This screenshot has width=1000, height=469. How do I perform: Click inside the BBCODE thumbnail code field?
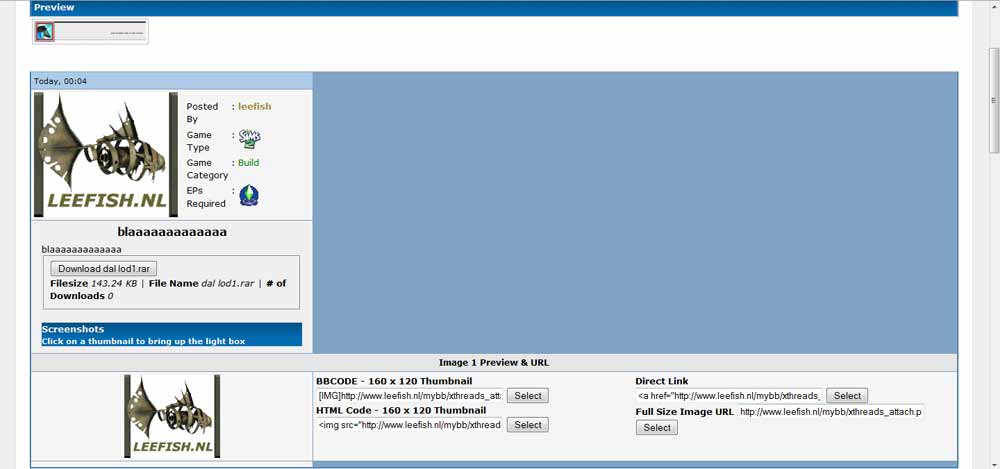(408, 396)
